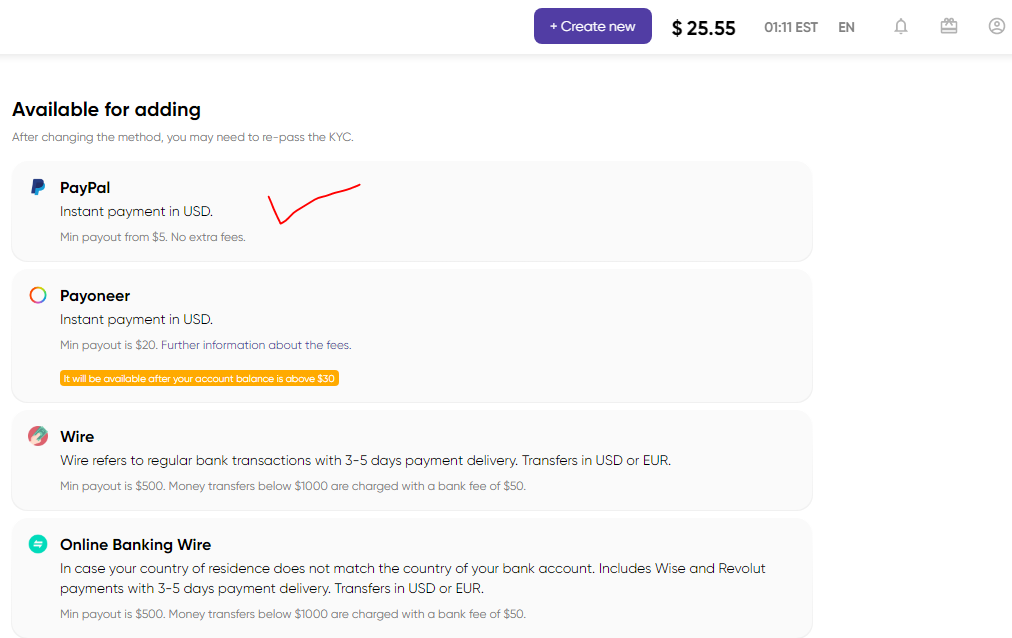The height and width of the screenshot is (638, 1012).
Task: Click the Available for adding heading
Action: 106,110
